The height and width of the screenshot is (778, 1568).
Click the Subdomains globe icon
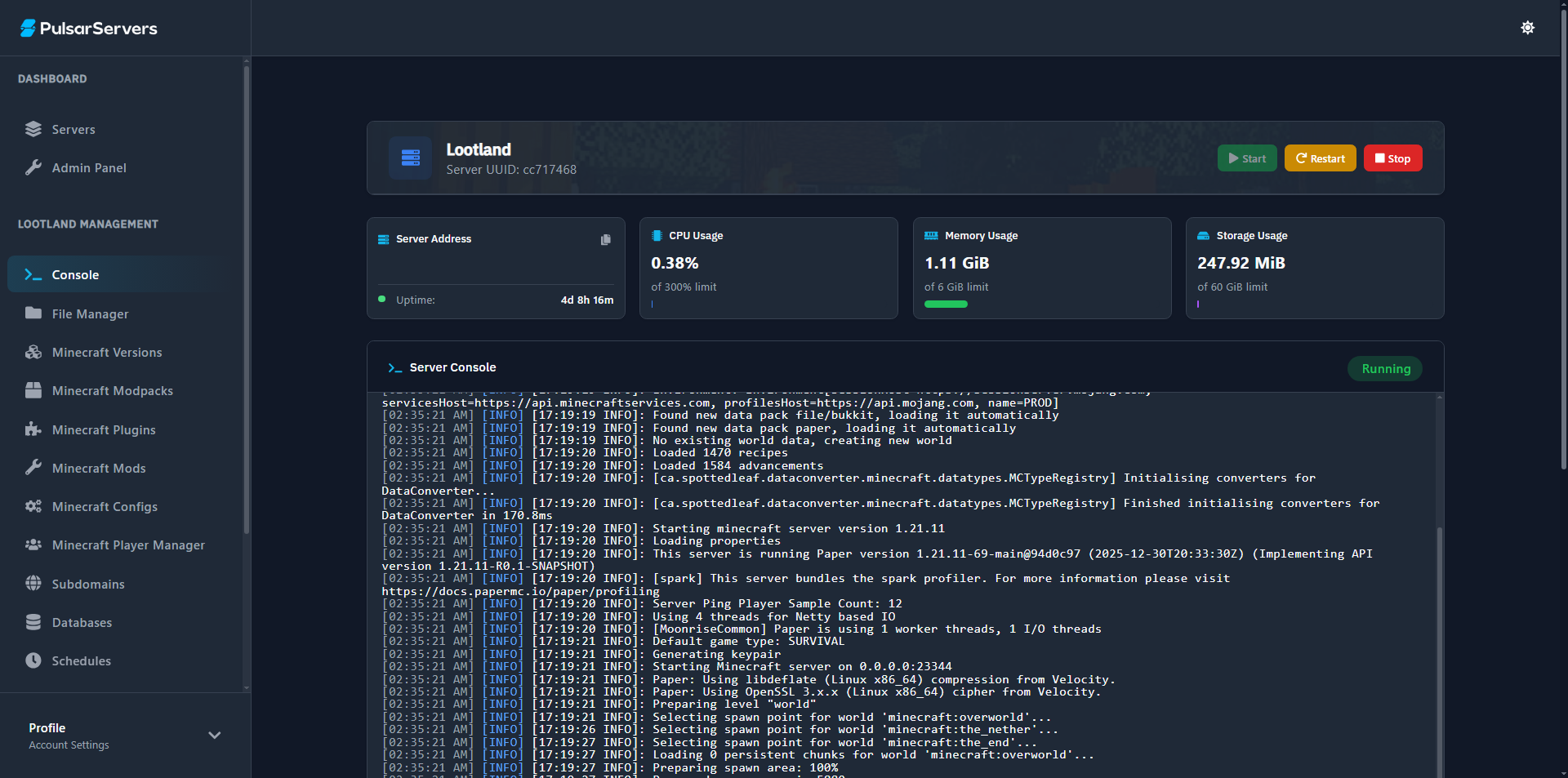(33, 584)
